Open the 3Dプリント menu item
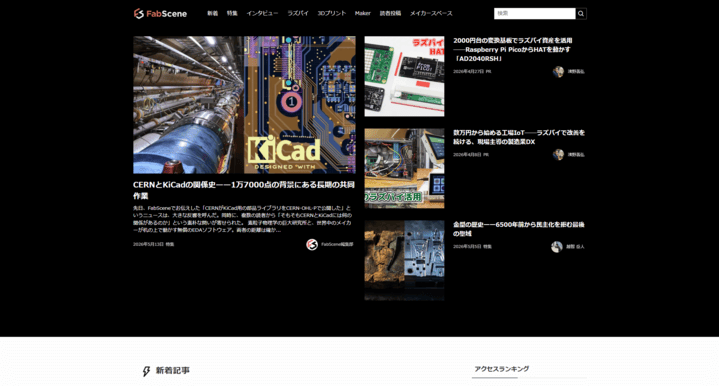 [332, 13]
